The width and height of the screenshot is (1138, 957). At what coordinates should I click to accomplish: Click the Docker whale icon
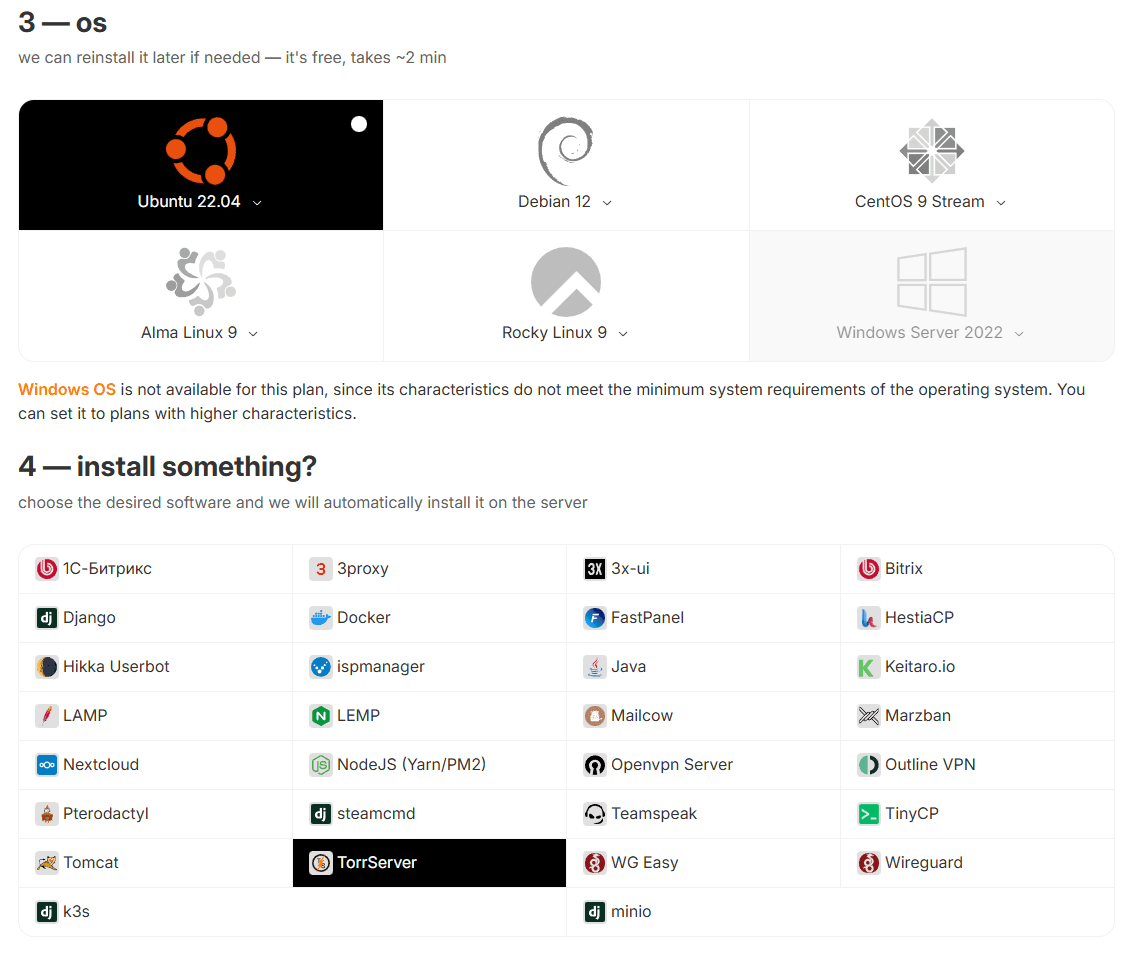click(320, 618)
